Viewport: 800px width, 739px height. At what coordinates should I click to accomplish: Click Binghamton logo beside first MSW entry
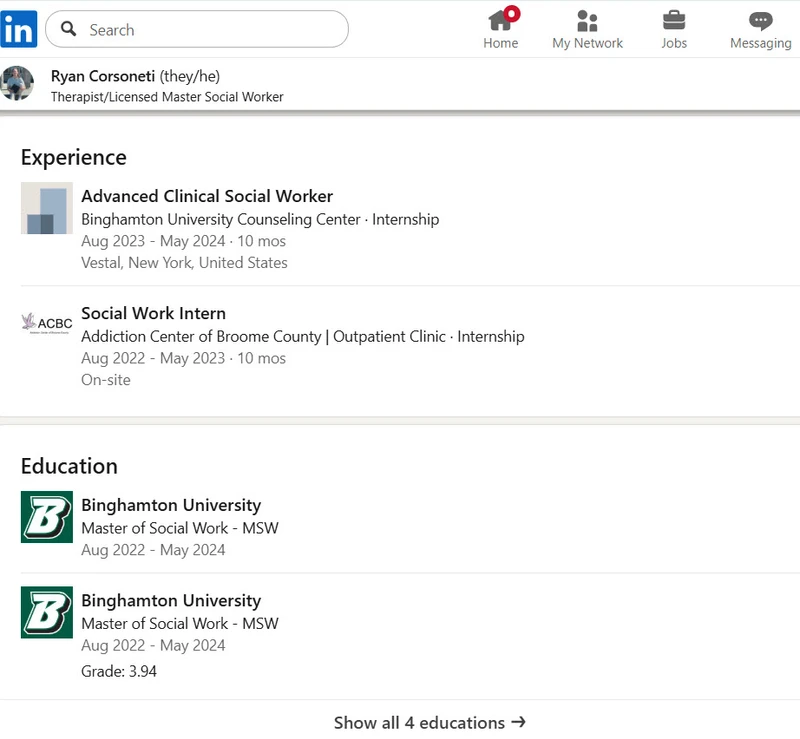(x=47, y=517)
